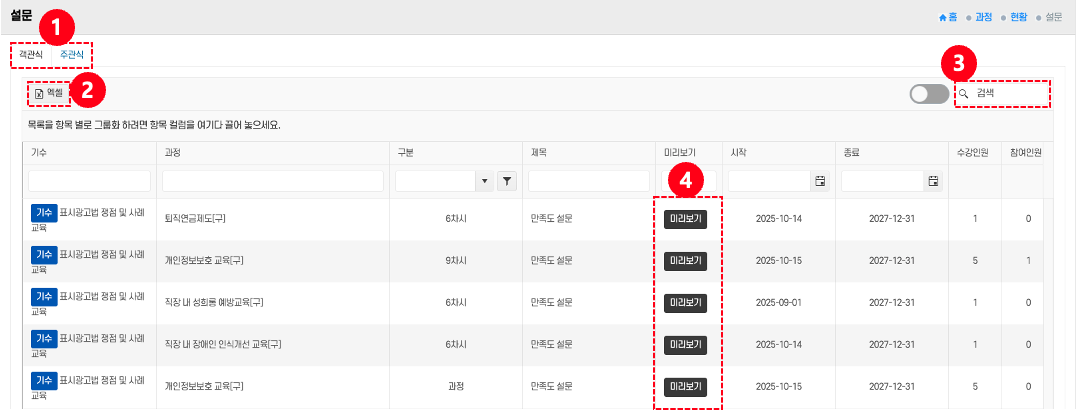This screenshot has width=1077, height=411.
Task: Click 미리보기 button for 퇴직연금제도 row
Action: click(x=685, y=219)
